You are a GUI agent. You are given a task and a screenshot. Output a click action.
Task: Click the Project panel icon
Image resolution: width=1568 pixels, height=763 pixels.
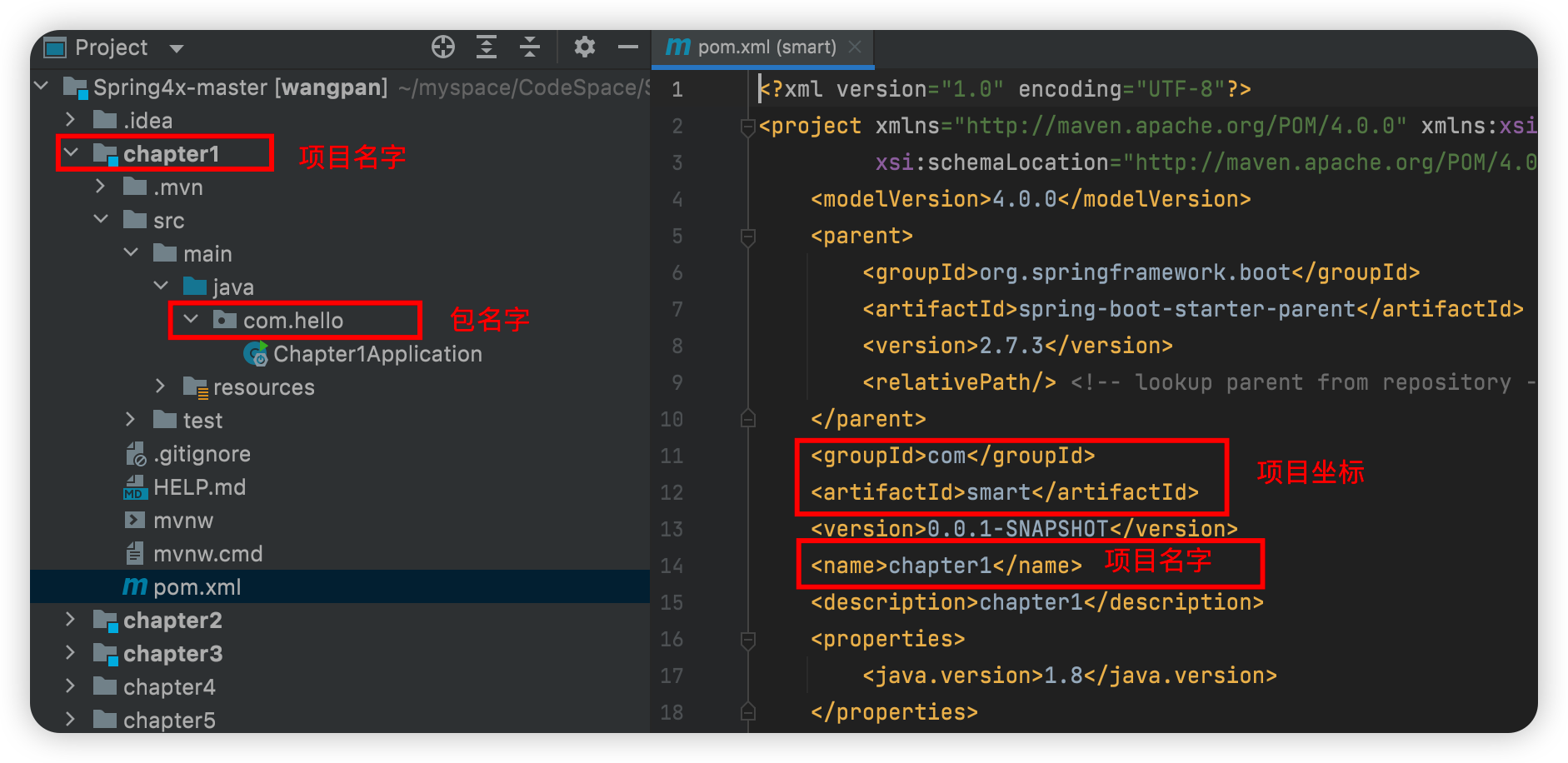(55, 47)
